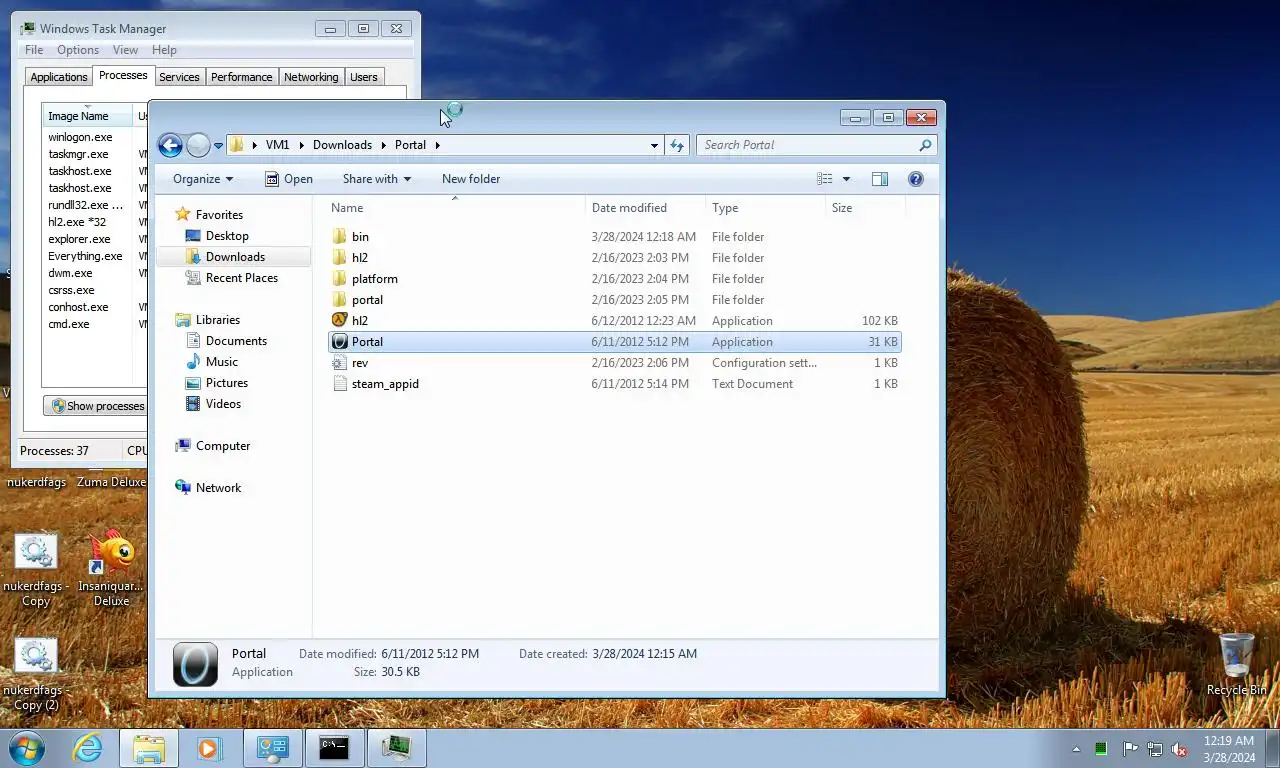Screen dimensions: 1280x768
Task: Select the bin folder
Action: [x=615, y=237]
